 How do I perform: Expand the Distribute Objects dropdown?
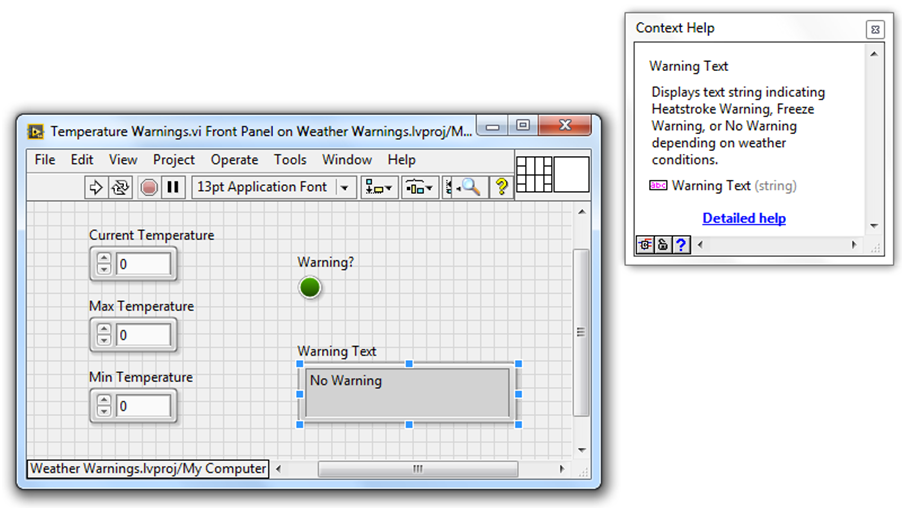click(x=419, y=187)
